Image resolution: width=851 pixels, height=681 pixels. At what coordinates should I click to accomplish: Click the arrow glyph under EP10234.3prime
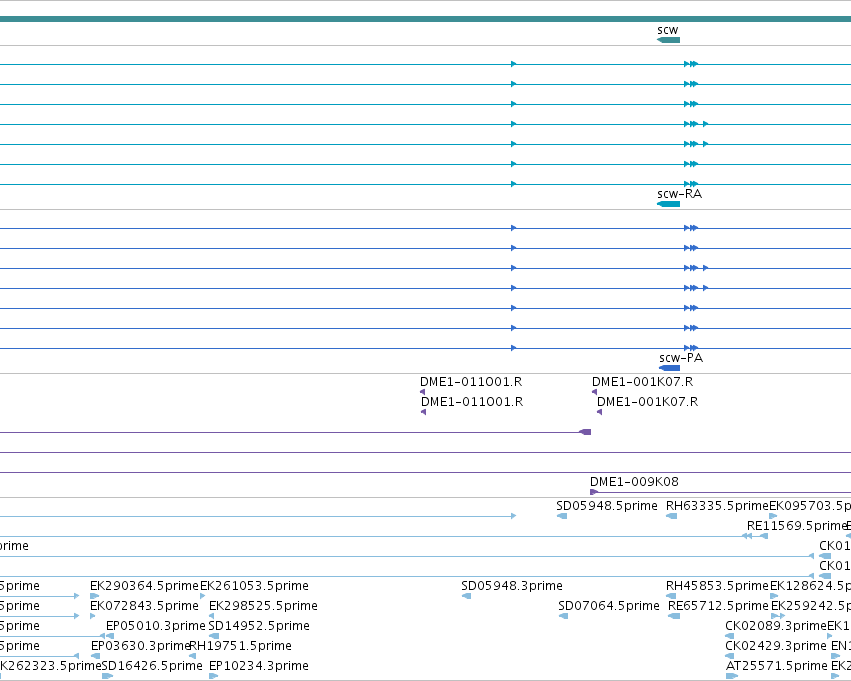click(213, 676)
